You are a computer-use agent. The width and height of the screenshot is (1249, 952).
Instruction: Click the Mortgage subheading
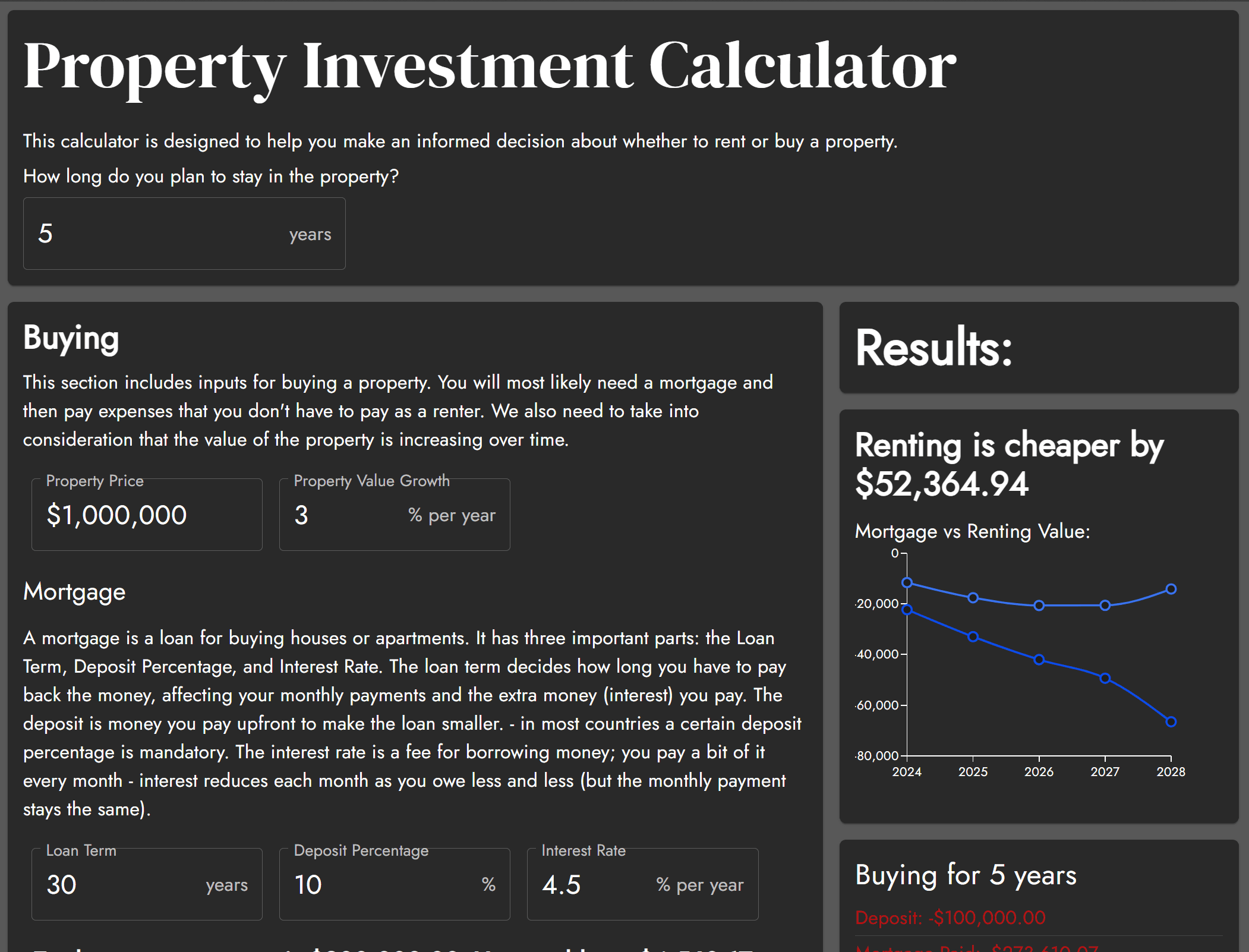(74, 592)
